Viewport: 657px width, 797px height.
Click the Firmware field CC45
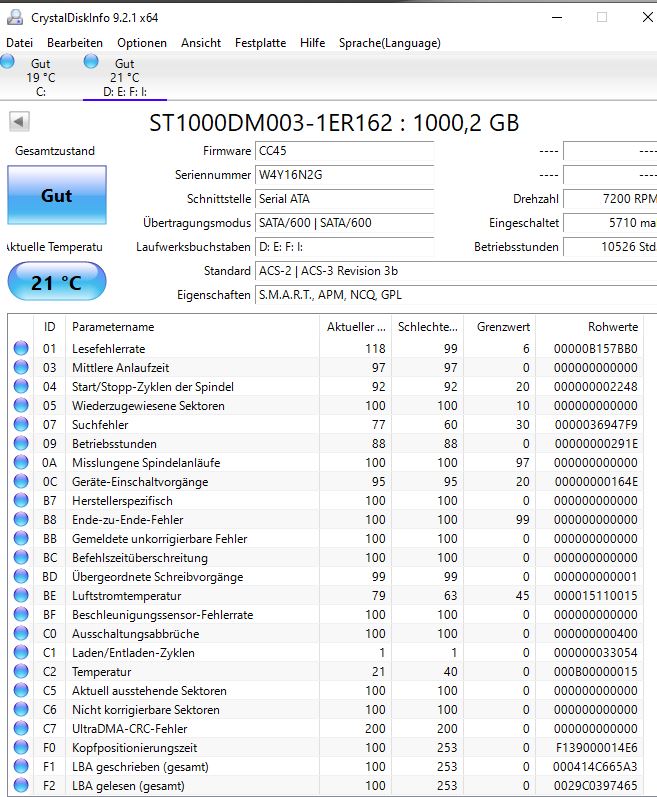pyautogui.click(x=345, y=151)
